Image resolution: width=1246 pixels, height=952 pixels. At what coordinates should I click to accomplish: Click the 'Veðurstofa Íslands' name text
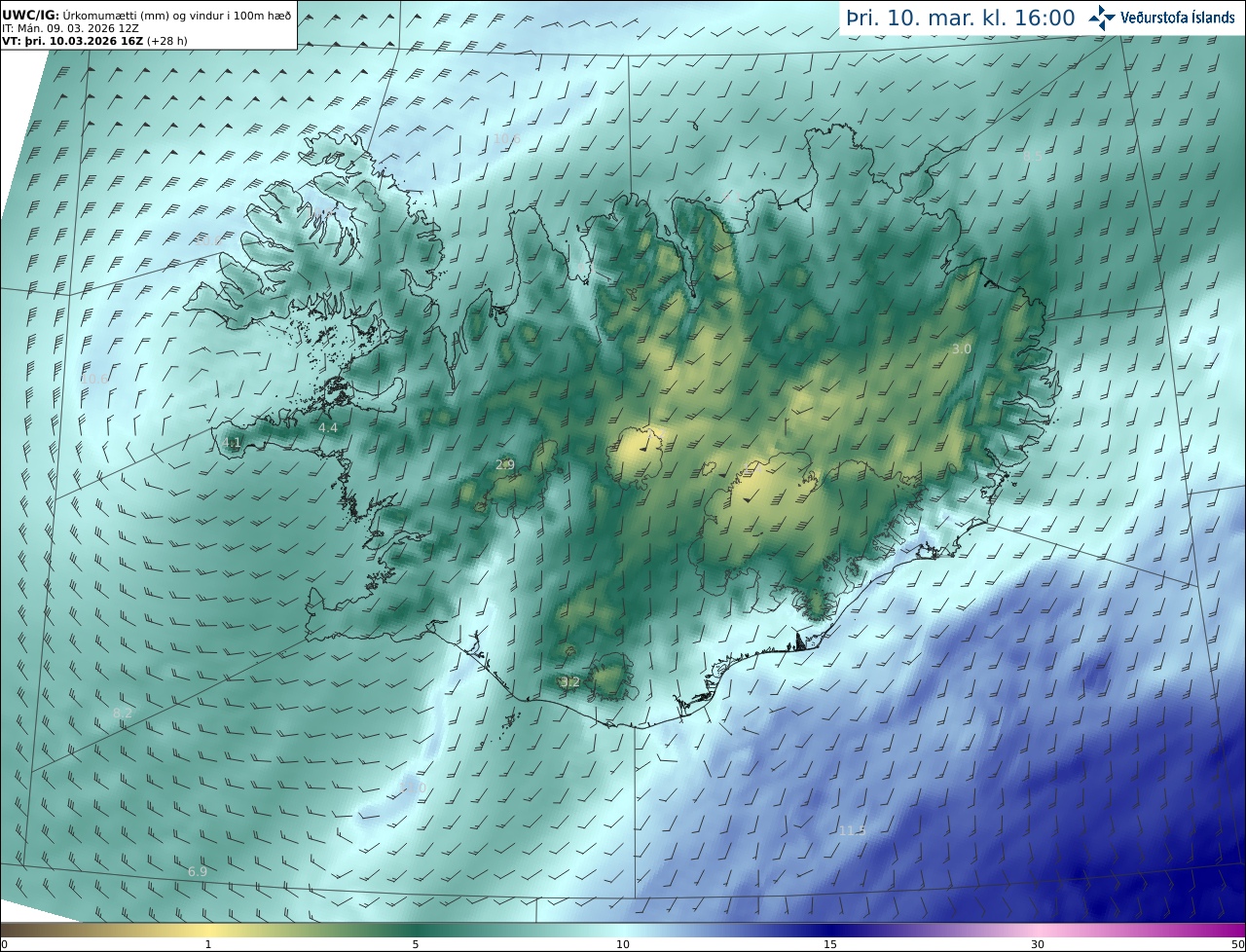click(x=1178, y=18)
